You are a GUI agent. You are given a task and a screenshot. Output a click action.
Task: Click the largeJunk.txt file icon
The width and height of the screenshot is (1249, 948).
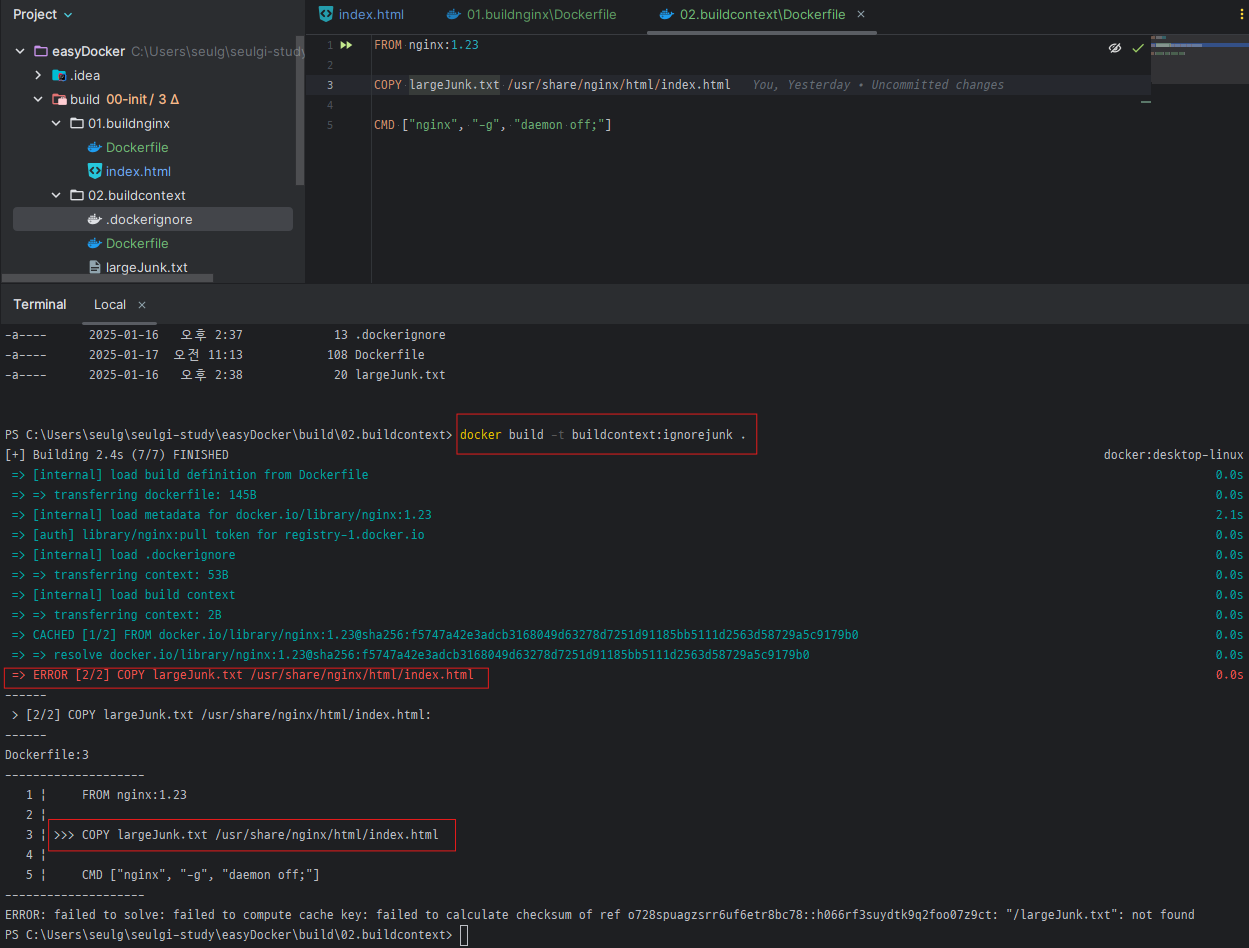[x=95, y=267]
